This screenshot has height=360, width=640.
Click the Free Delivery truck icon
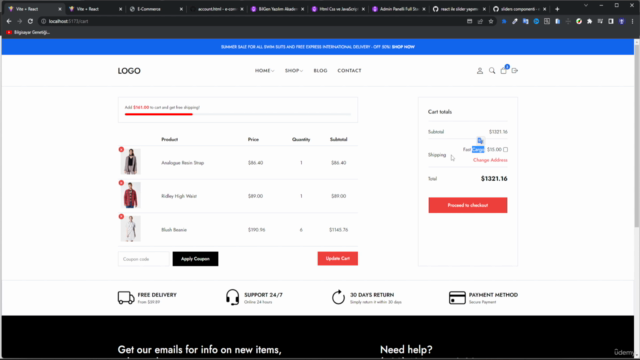coord(126,298)
